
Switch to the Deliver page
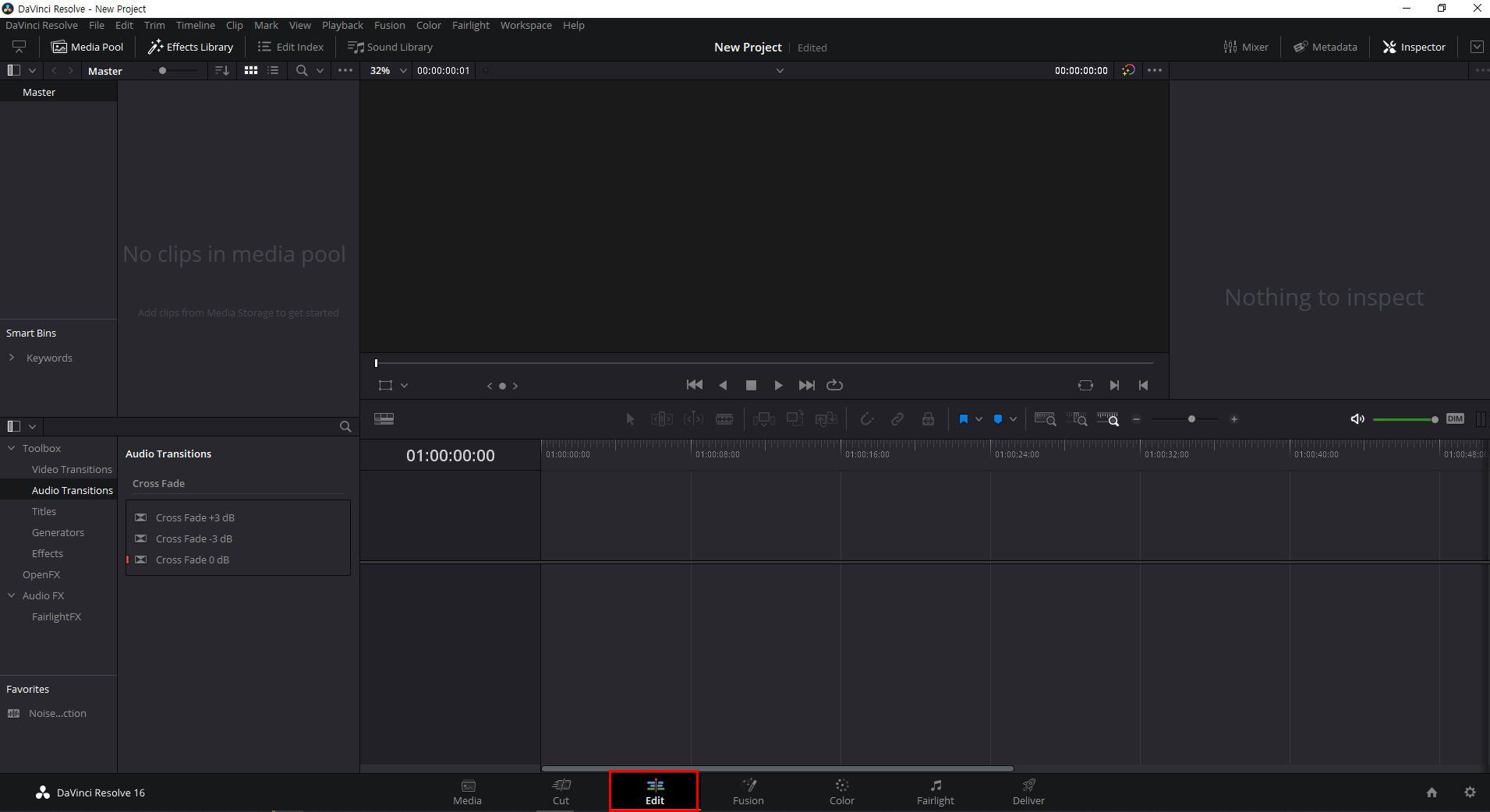pyautogui.click(x=1028, y=792)
